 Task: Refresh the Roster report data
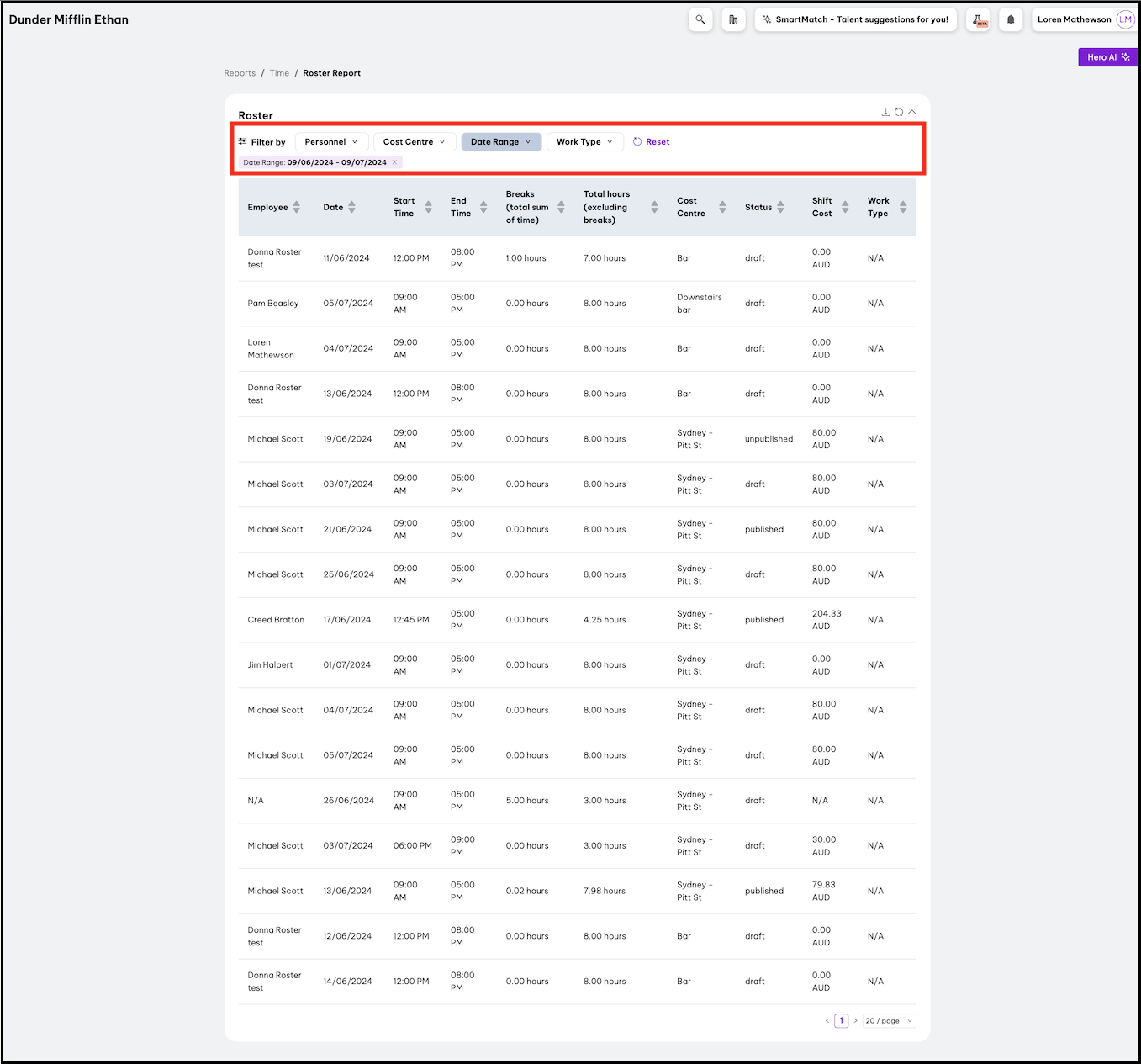899,112
